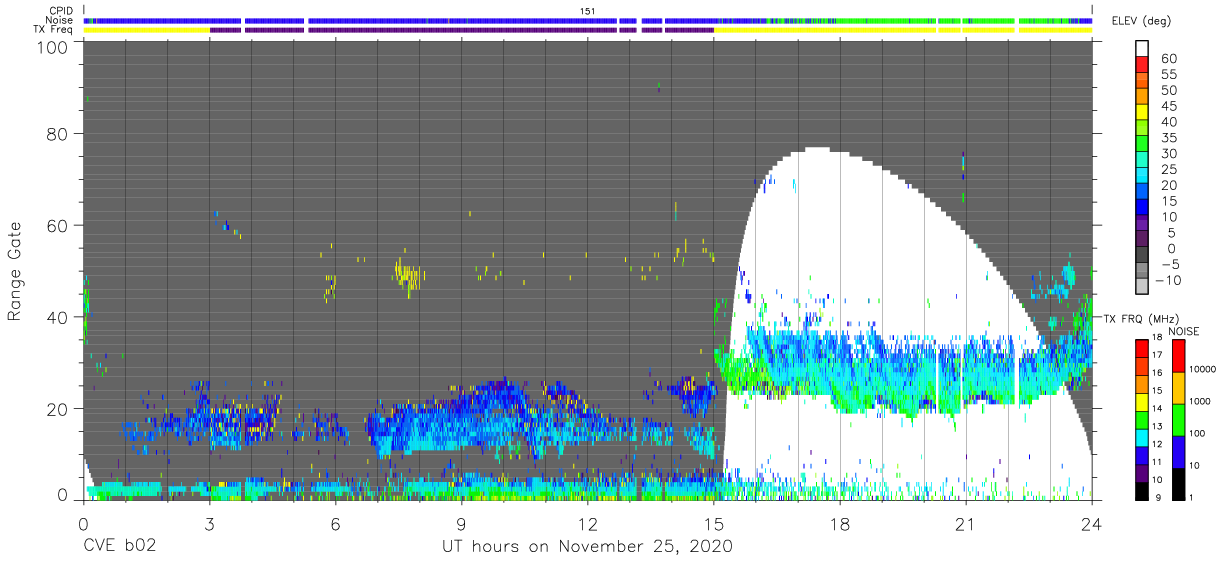1228x567 pixels.
Task: Click the hour 0 tick label on UT axis
Action: click(83, 524)
